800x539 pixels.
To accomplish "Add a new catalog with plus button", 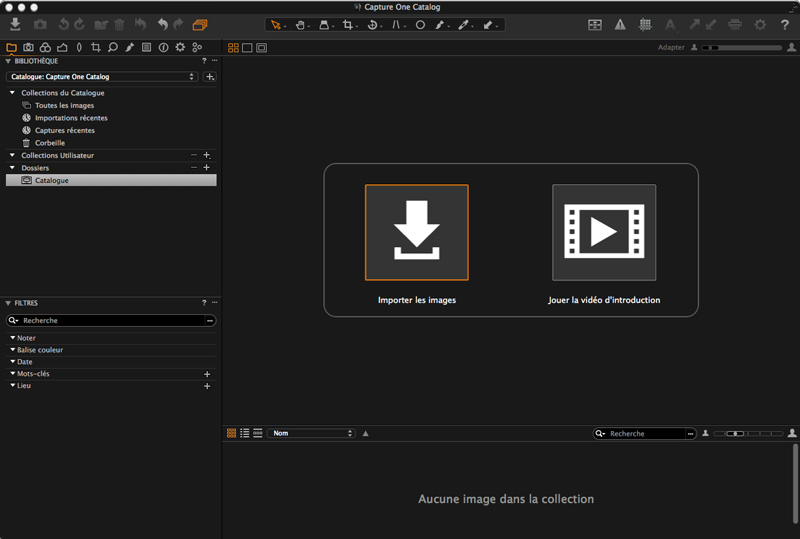I will (209, 77).
